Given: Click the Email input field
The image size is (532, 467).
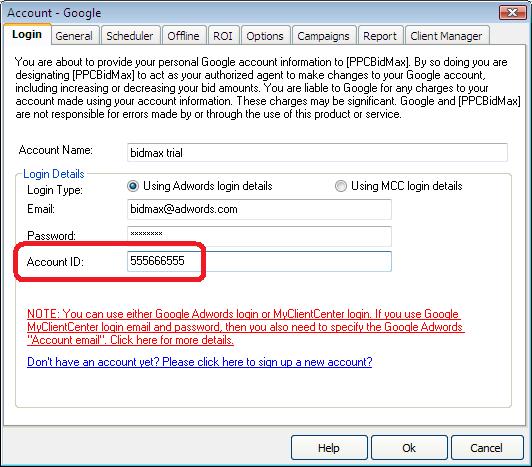Looking at the screenshot, I should (x=259, y=209).
